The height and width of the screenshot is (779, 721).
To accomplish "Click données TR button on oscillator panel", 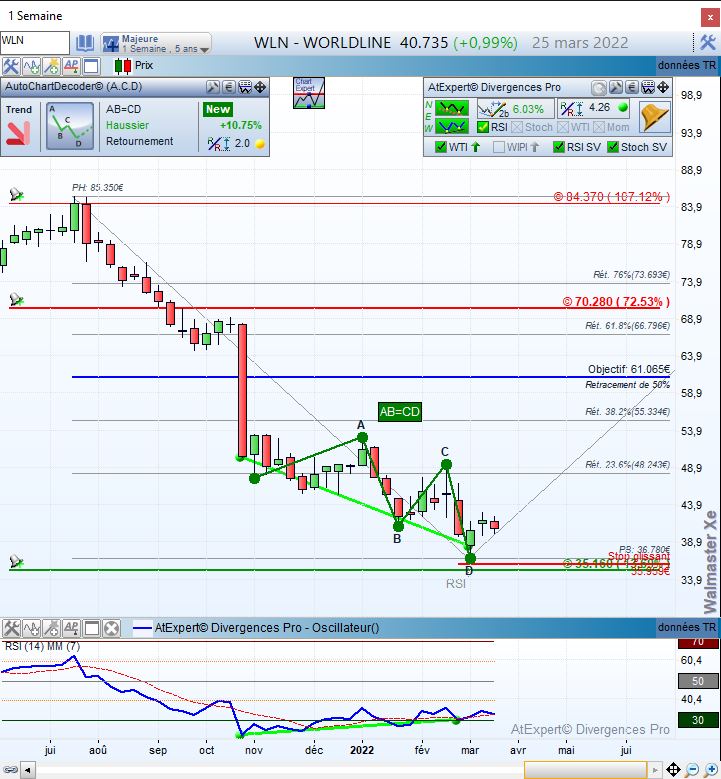I will tap(687, 627).
